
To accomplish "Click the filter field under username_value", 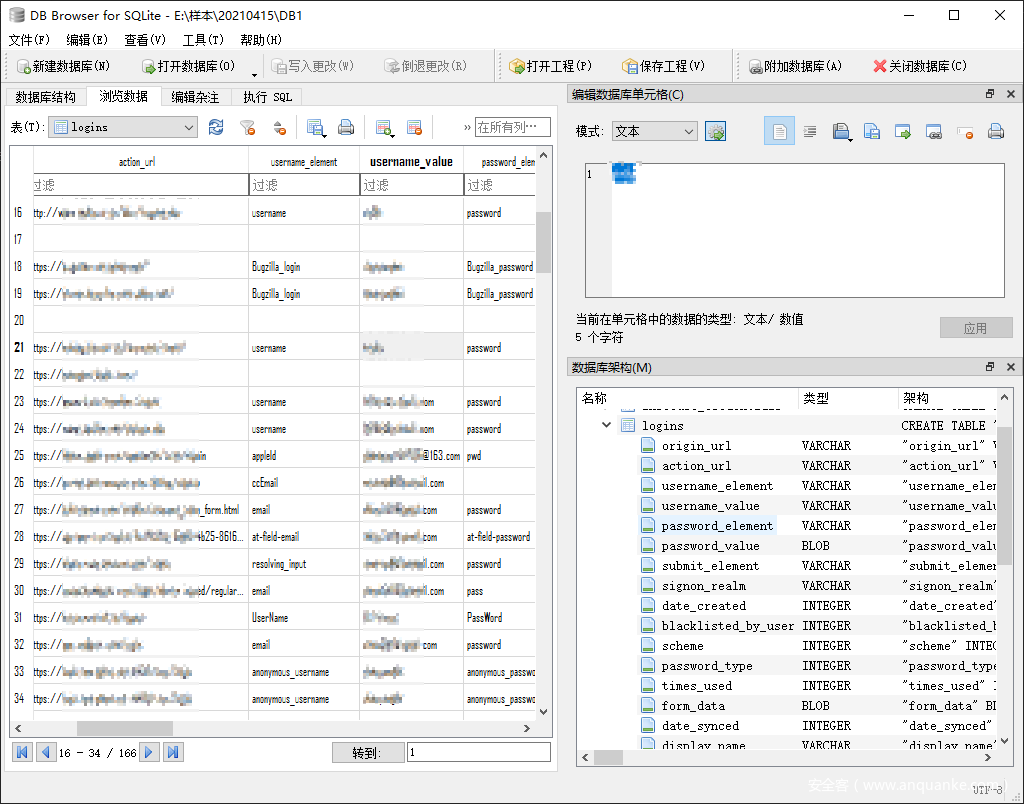I will pyautogui.click(x=411, y=185).
